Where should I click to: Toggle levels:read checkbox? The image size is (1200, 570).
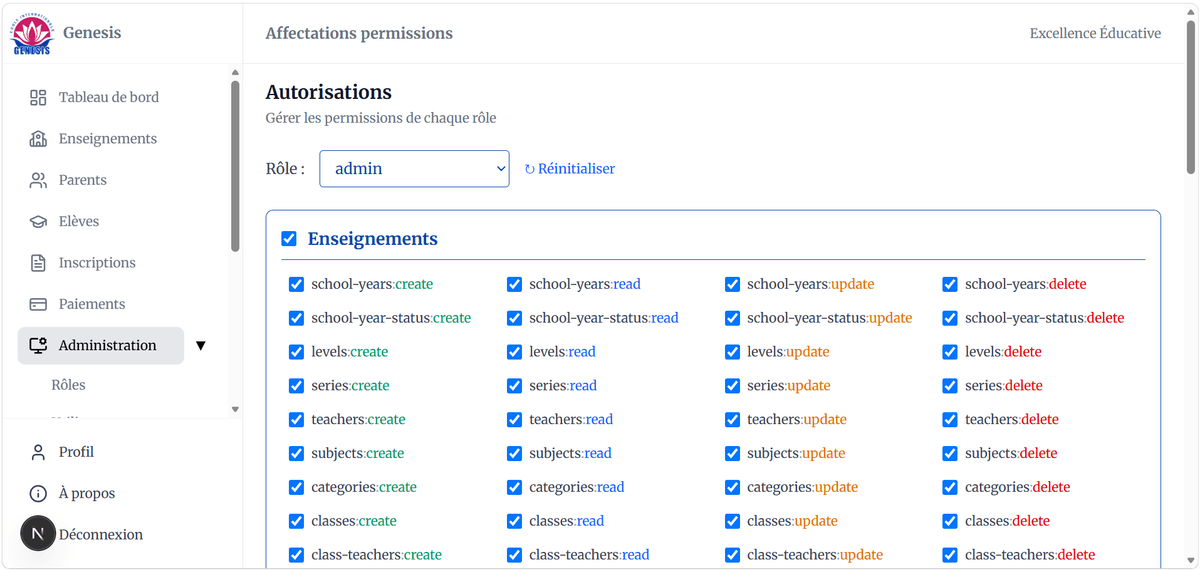coord(514,352)
